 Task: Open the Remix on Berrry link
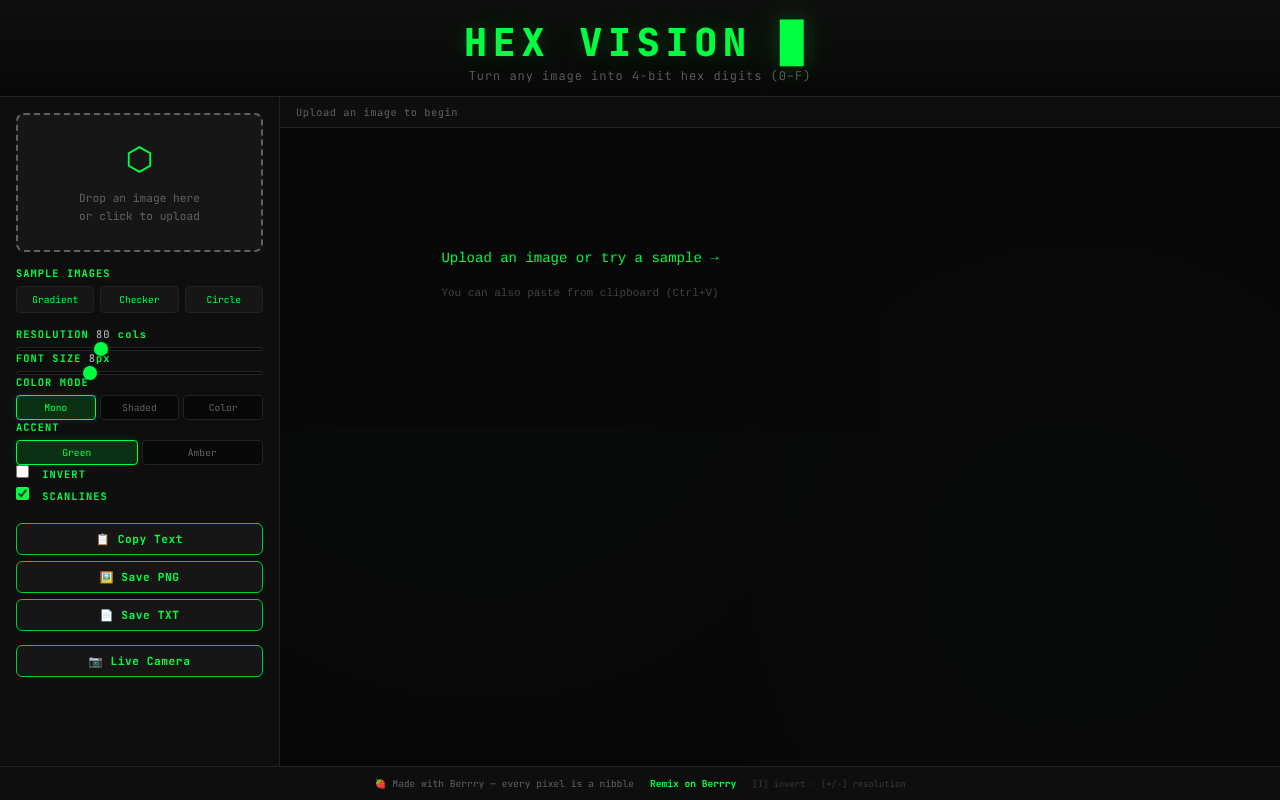pyautogui.click(x=692, y=783)
